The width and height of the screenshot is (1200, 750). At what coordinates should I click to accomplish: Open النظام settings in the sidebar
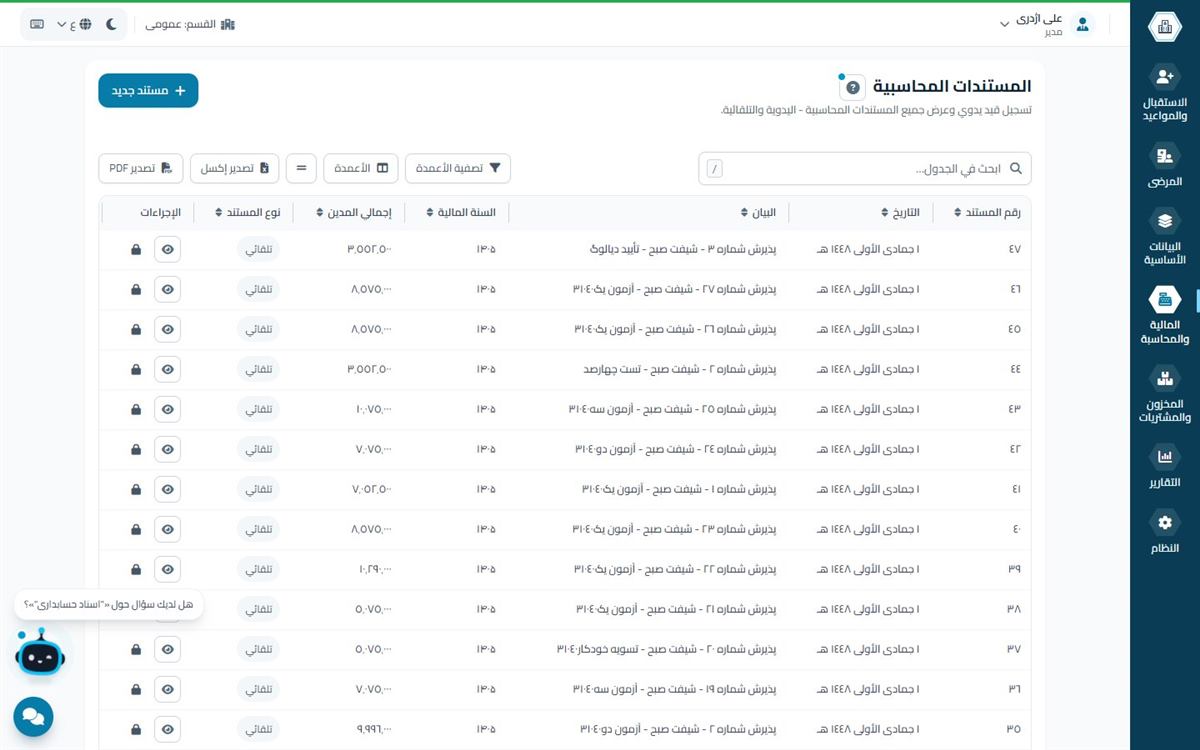1164,533
